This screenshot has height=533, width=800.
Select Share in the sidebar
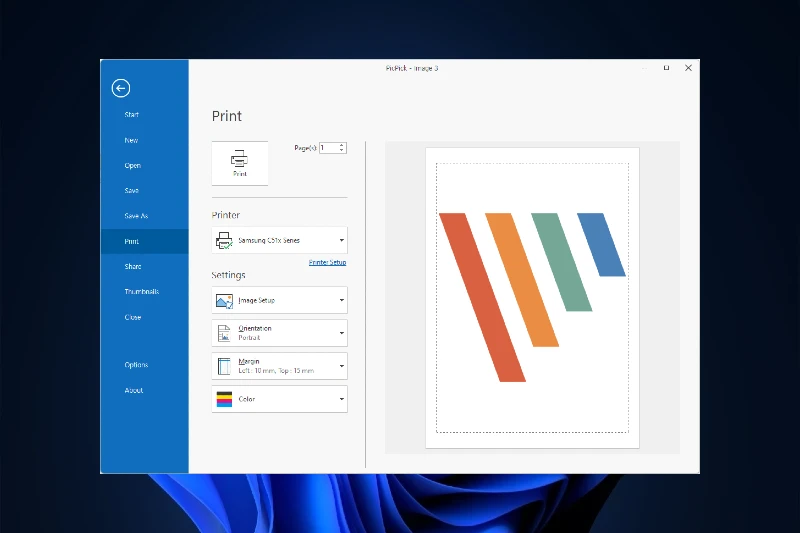145,266
